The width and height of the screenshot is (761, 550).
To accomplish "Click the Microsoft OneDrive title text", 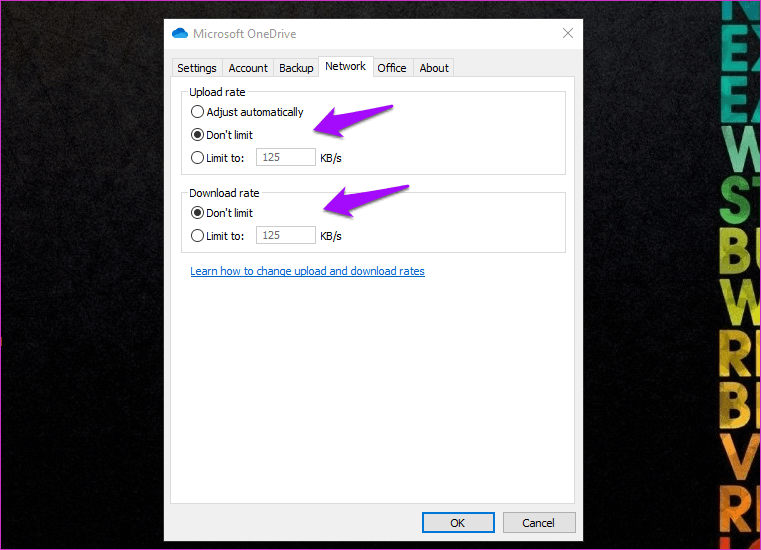I will point(245,33).
